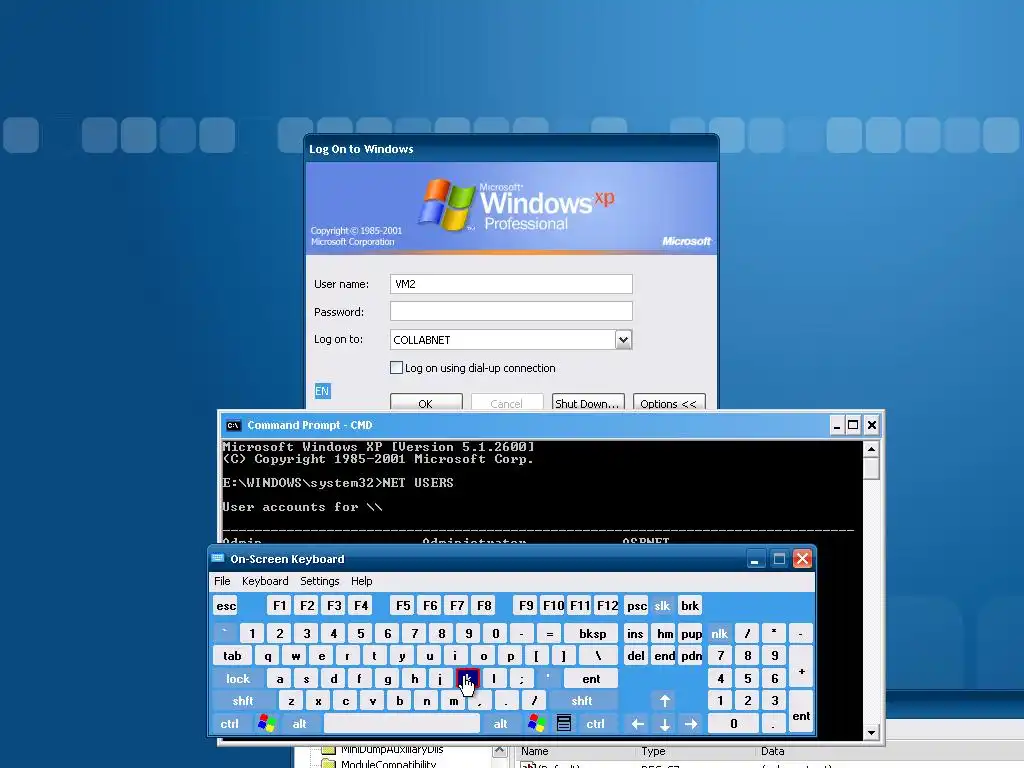
Task: Click the Command Prompt scroll up arrow
Action: [871, 449]
